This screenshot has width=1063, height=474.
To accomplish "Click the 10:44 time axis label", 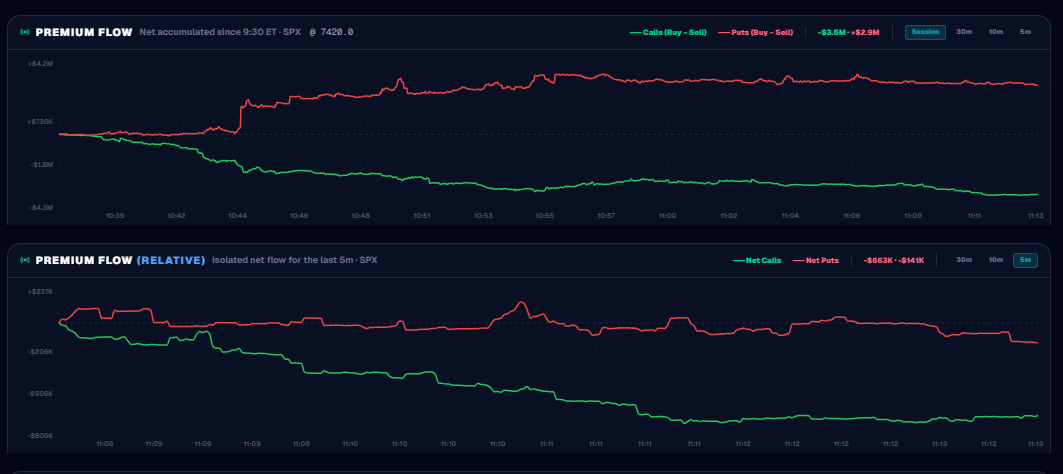I will tap(237, 216).
